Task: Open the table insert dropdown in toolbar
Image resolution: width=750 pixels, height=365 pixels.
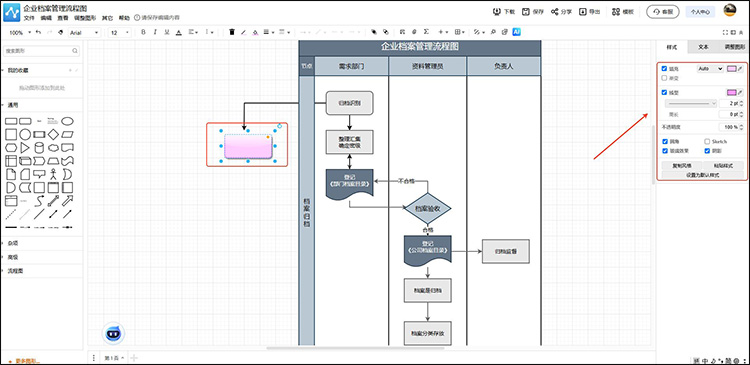Action: 460,32
